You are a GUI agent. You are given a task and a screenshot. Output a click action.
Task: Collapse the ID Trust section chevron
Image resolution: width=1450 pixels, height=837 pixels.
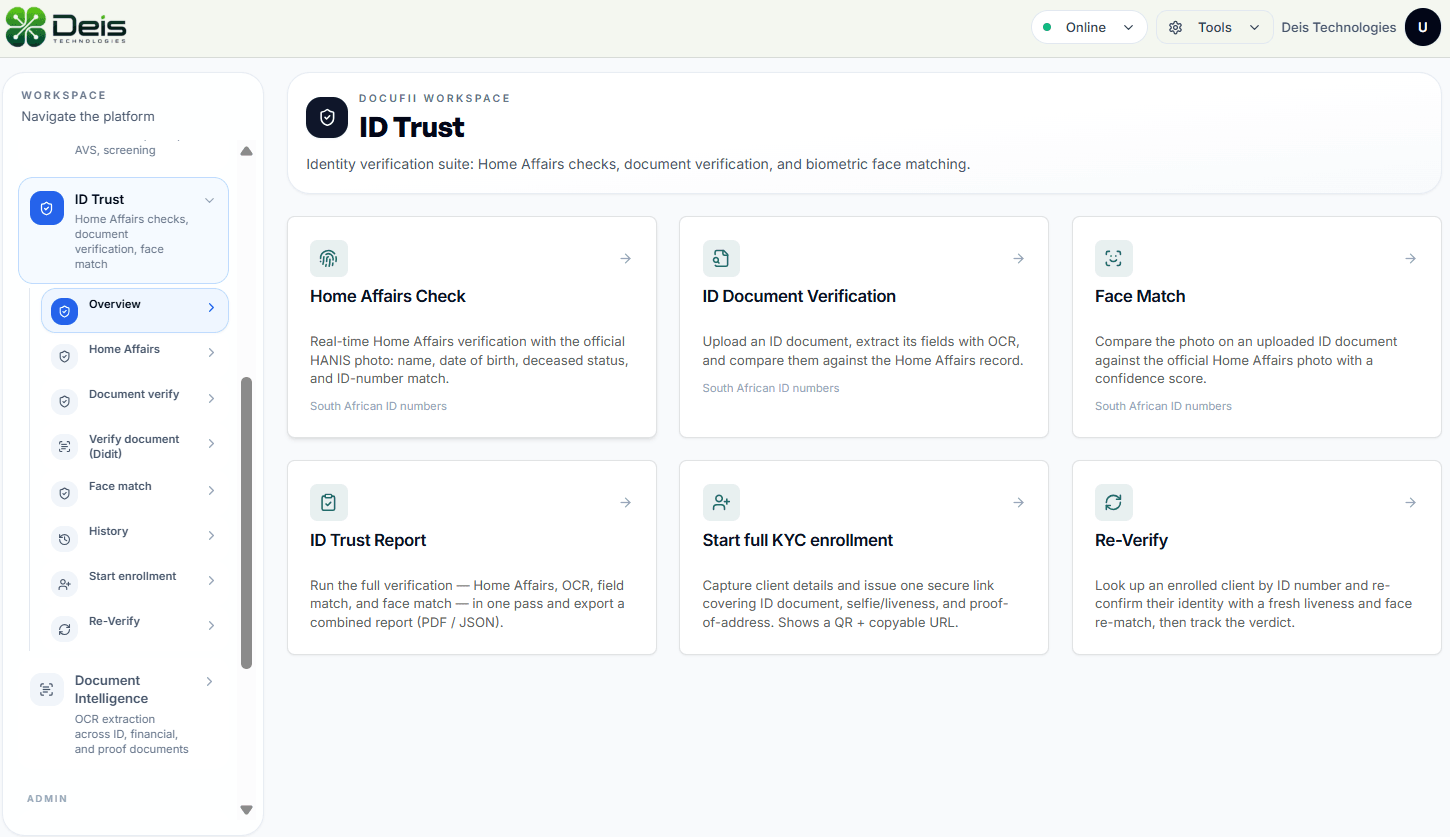click(209, 200)
